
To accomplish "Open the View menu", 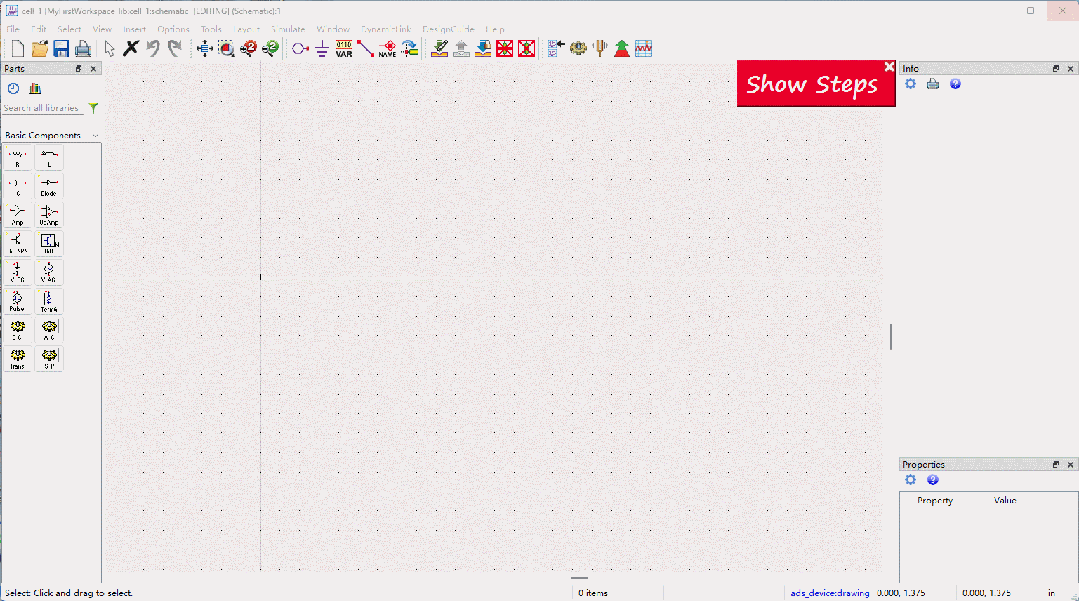I will [102, 29].
